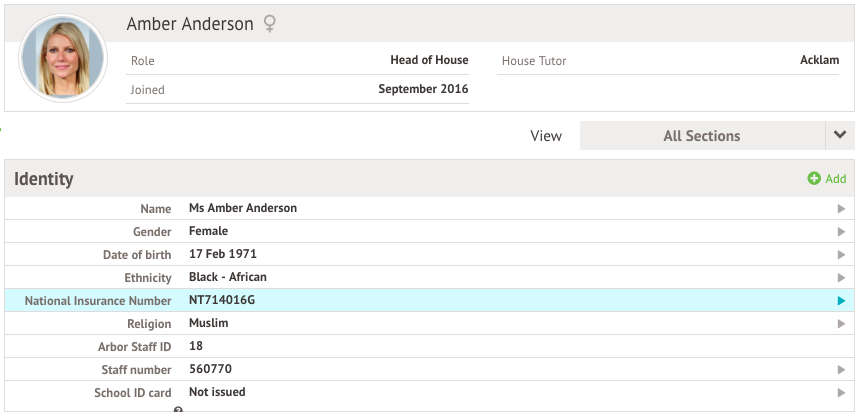This screenshot has width=859, height=417.
Task: Expand the Gender row arrow
Action: (841, 232)
